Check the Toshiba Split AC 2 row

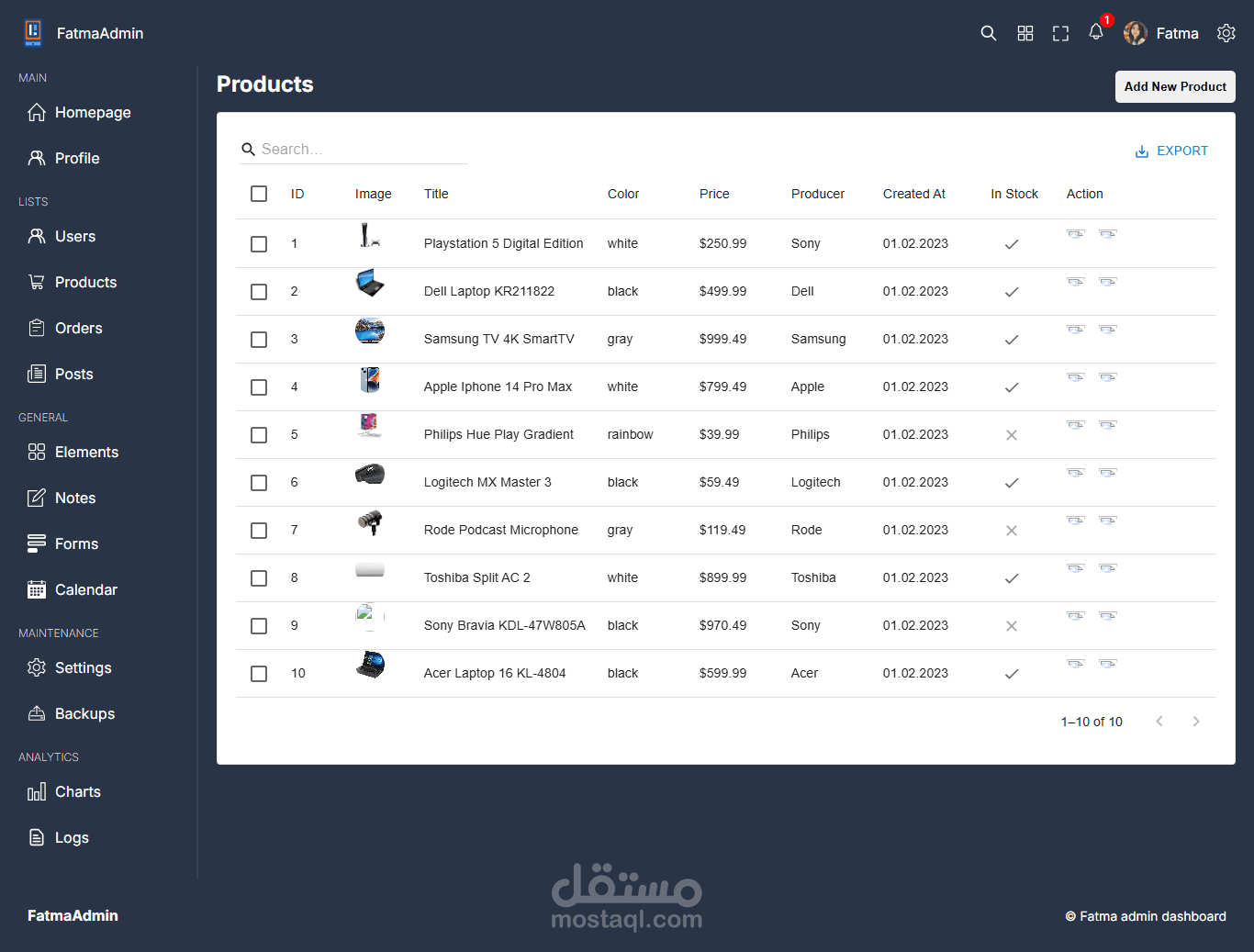(259, 578)
